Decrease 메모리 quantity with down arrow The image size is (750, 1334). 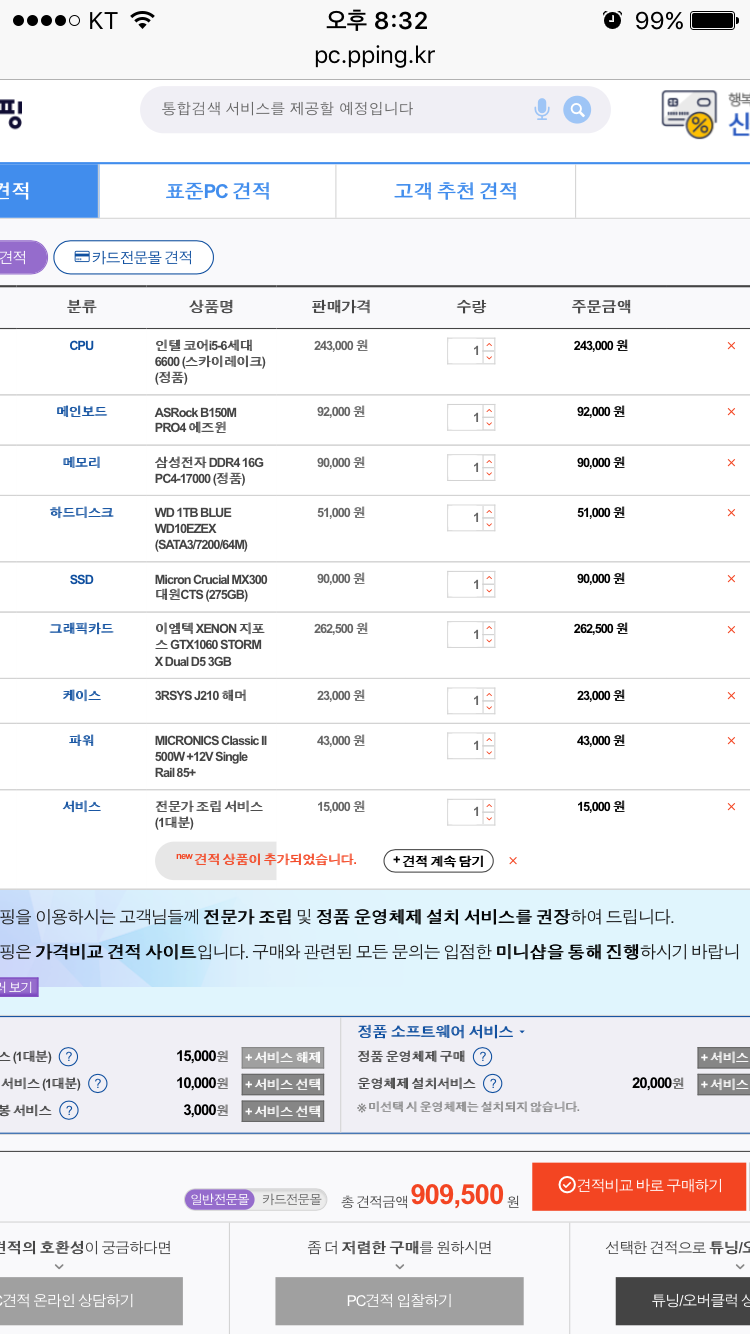(x=489, y=474)
